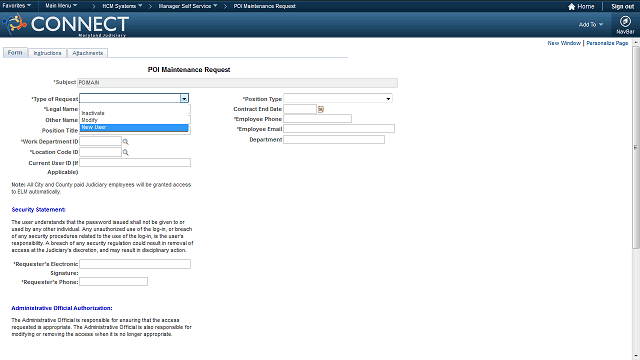Look up the Work Department ID
640x360 pixels.
pyautogui.click(x=126, y=142)
